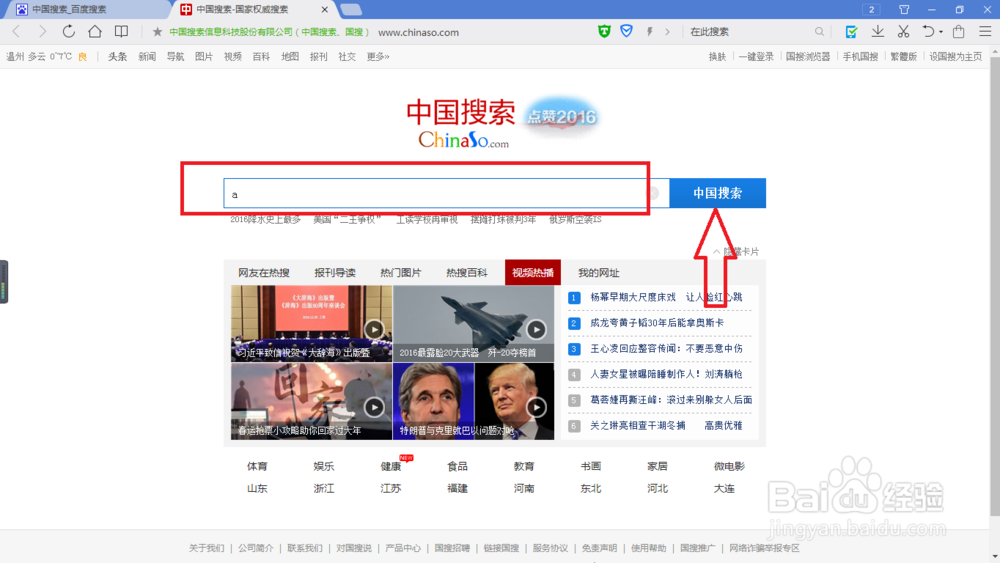Open the 体育 category link
Viewport: 1000px width, 563px height.
pos(257,466)
